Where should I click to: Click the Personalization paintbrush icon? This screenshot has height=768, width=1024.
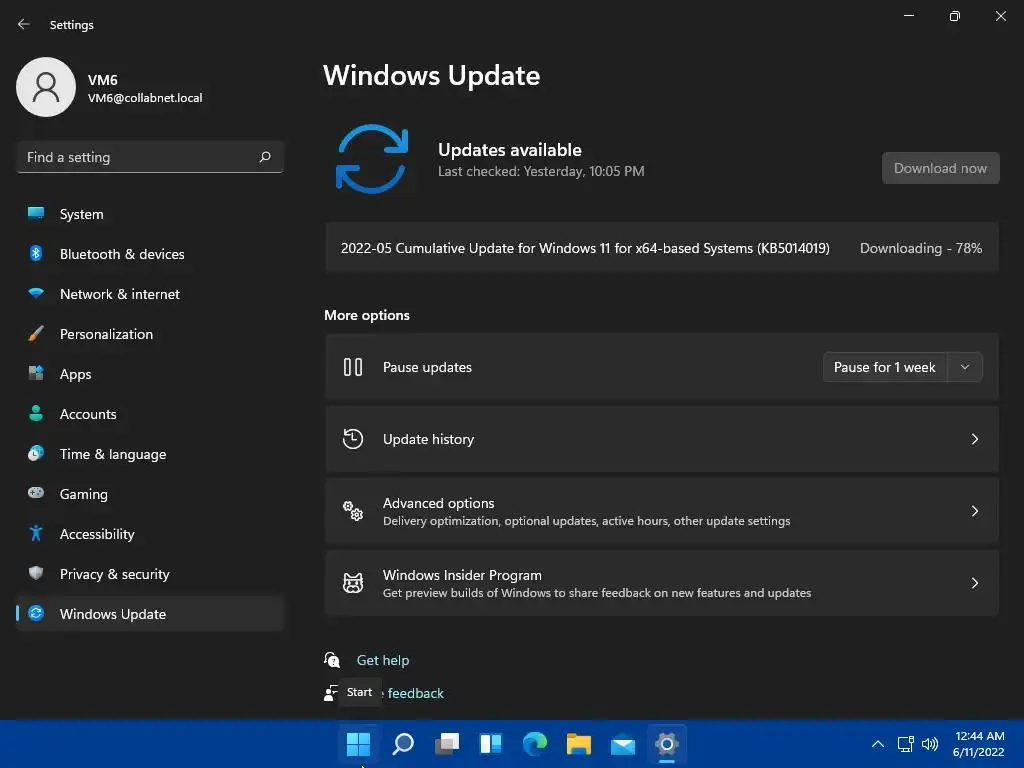pos(36,334)
